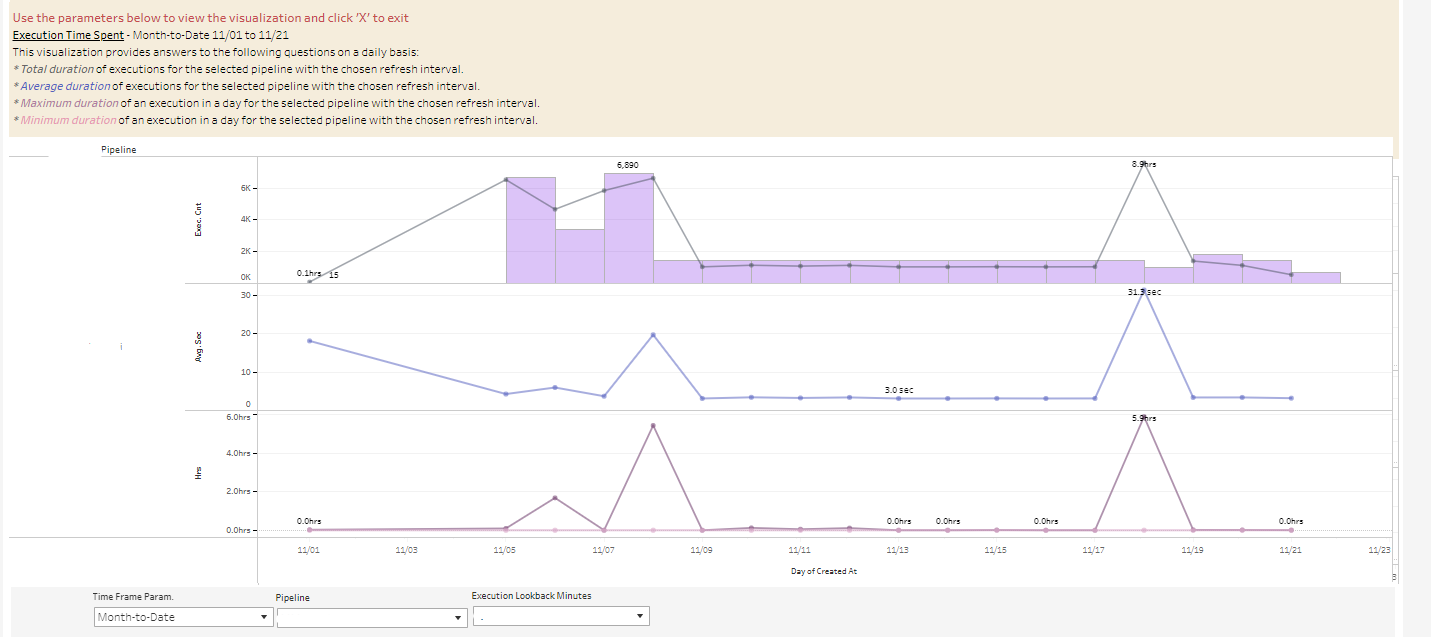The width and height of the screenshot is (1431, 637).
Task: Click the 11/01 date tick label
Action: pos(309,550)
